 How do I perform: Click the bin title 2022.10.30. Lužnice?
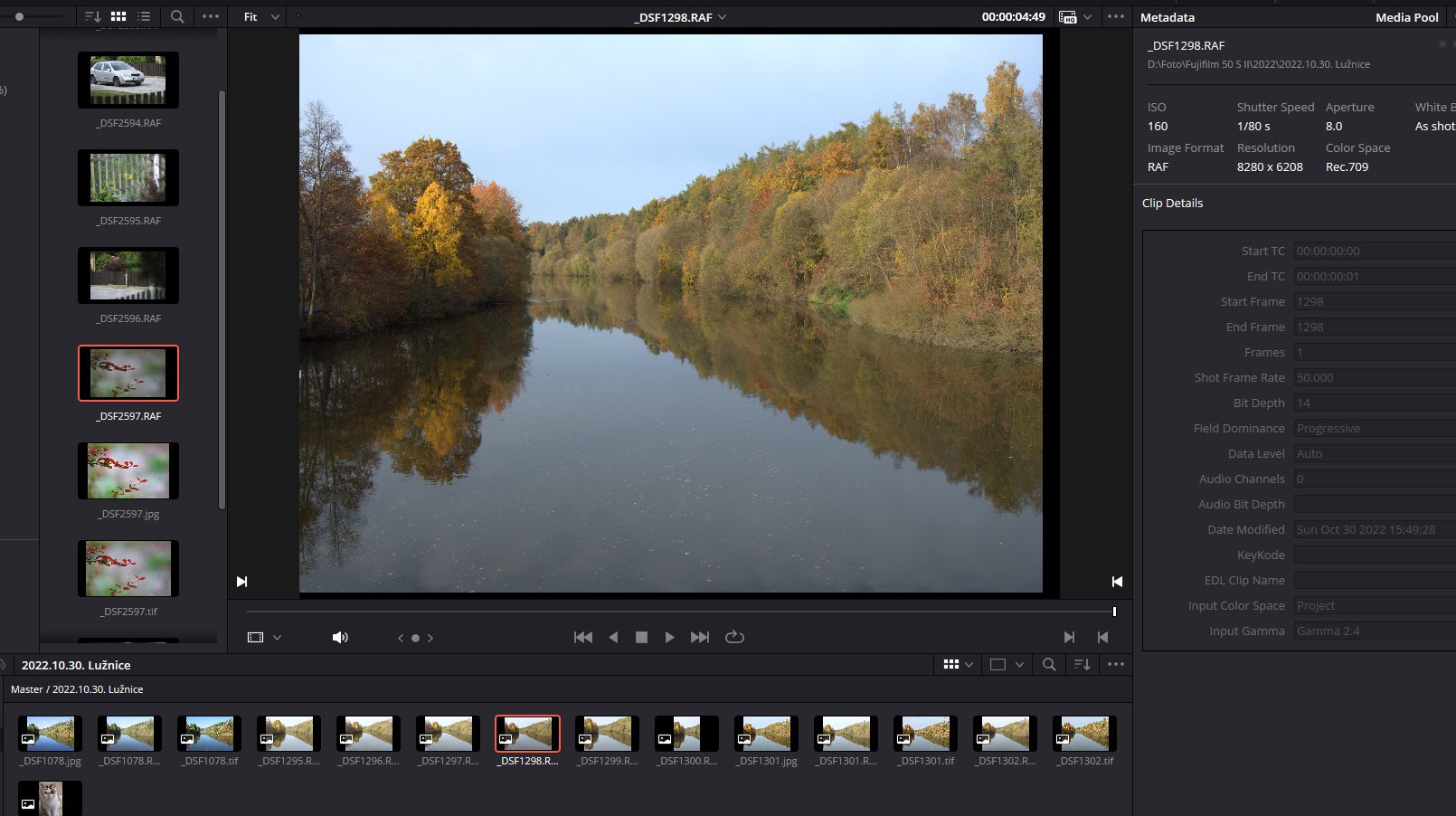pyautogui.click(x=76, y=665)
